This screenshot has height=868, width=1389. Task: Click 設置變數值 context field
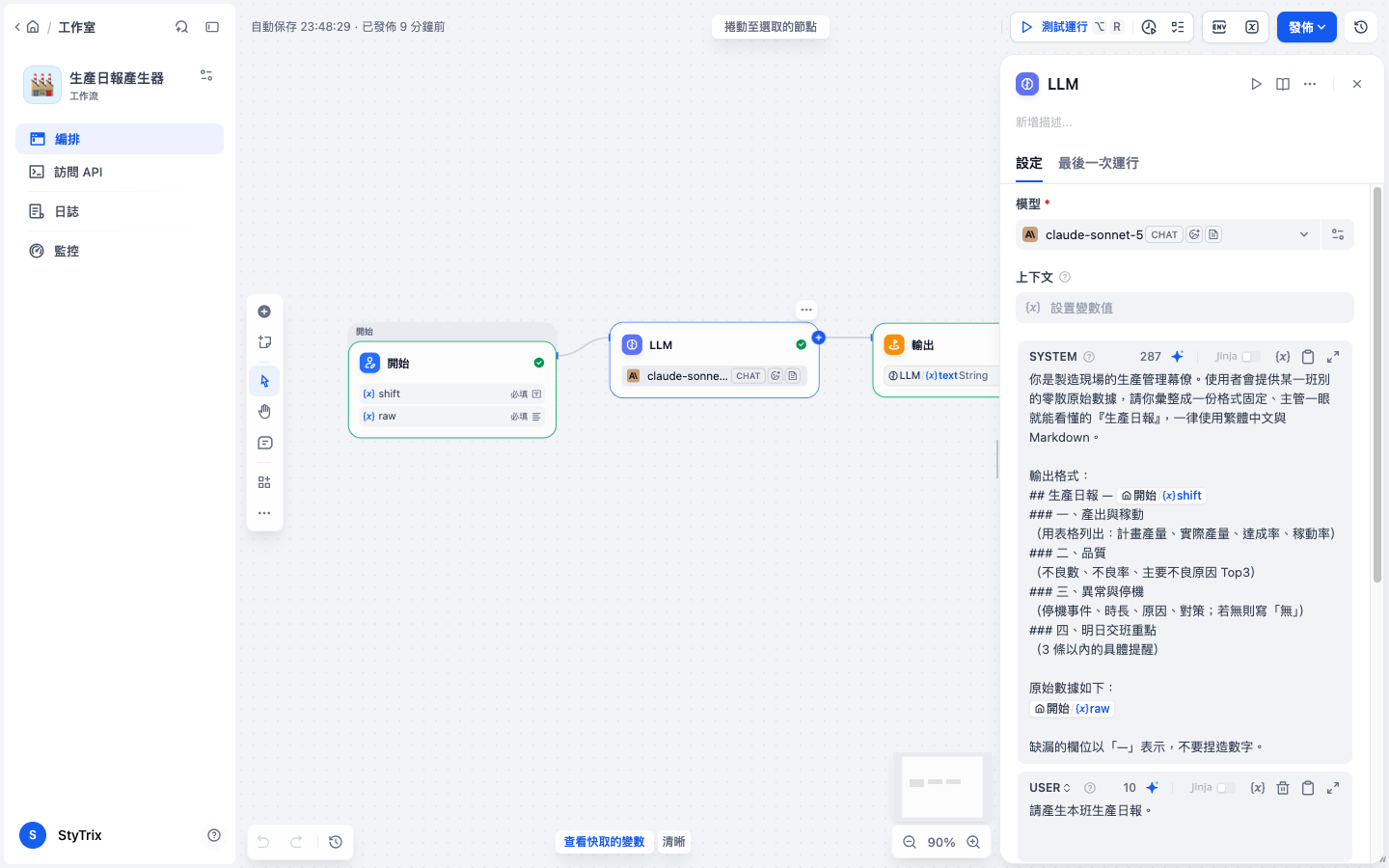click(1185, 308)
